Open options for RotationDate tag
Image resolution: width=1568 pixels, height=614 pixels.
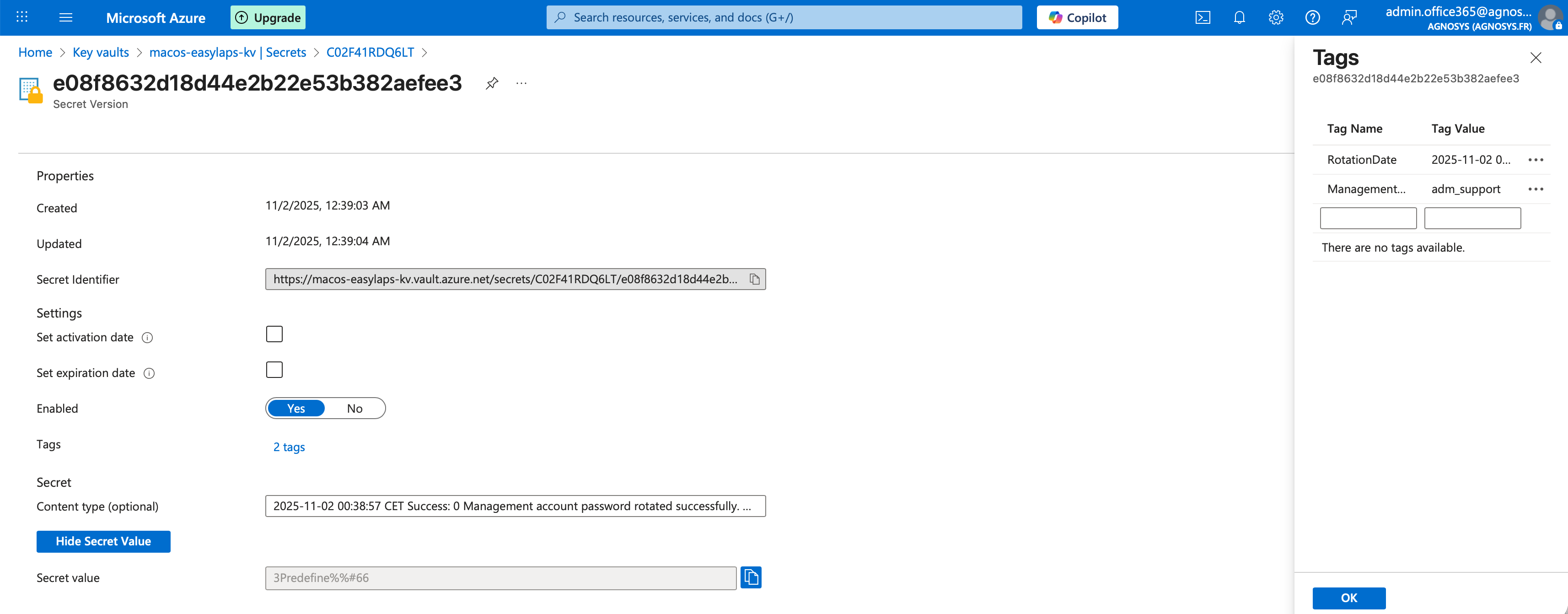[x=1535, y=160]
